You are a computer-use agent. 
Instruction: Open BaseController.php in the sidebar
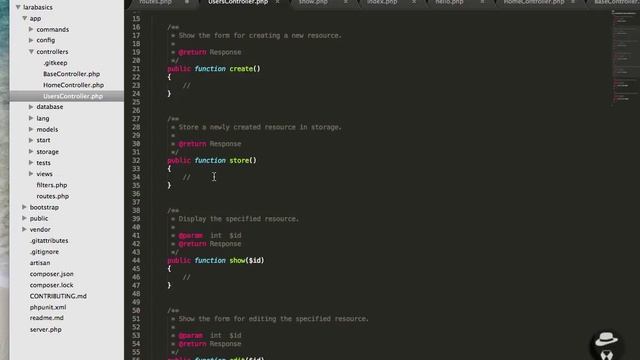pyautogui.click(x=71, y=74)
